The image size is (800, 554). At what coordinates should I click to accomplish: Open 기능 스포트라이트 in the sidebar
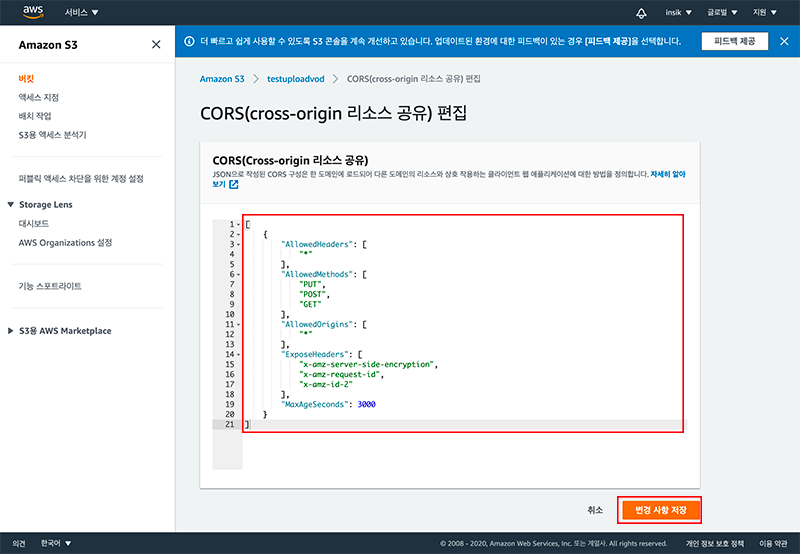coord(50,286)
